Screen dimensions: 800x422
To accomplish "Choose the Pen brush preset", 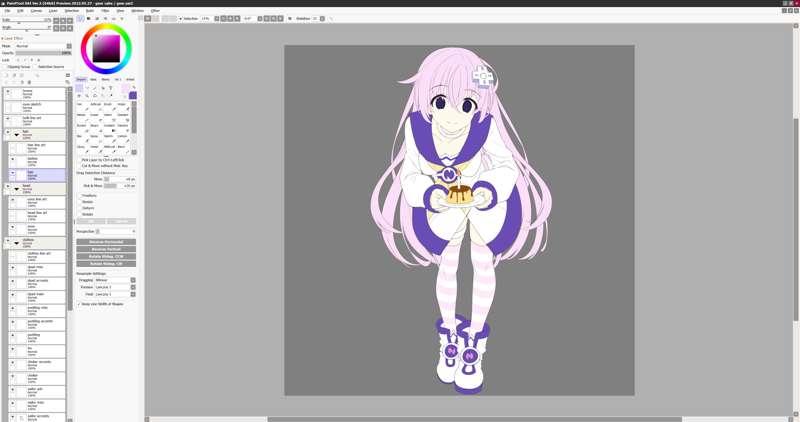I will click(82, 107).
